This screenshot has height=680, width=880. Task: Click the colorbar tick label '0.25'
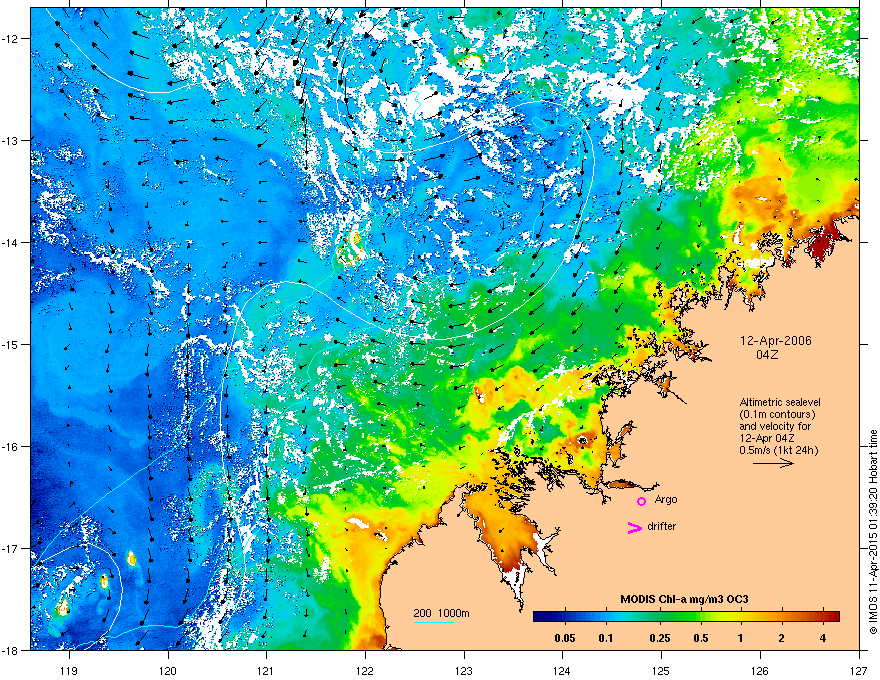[x=659, y=638]
